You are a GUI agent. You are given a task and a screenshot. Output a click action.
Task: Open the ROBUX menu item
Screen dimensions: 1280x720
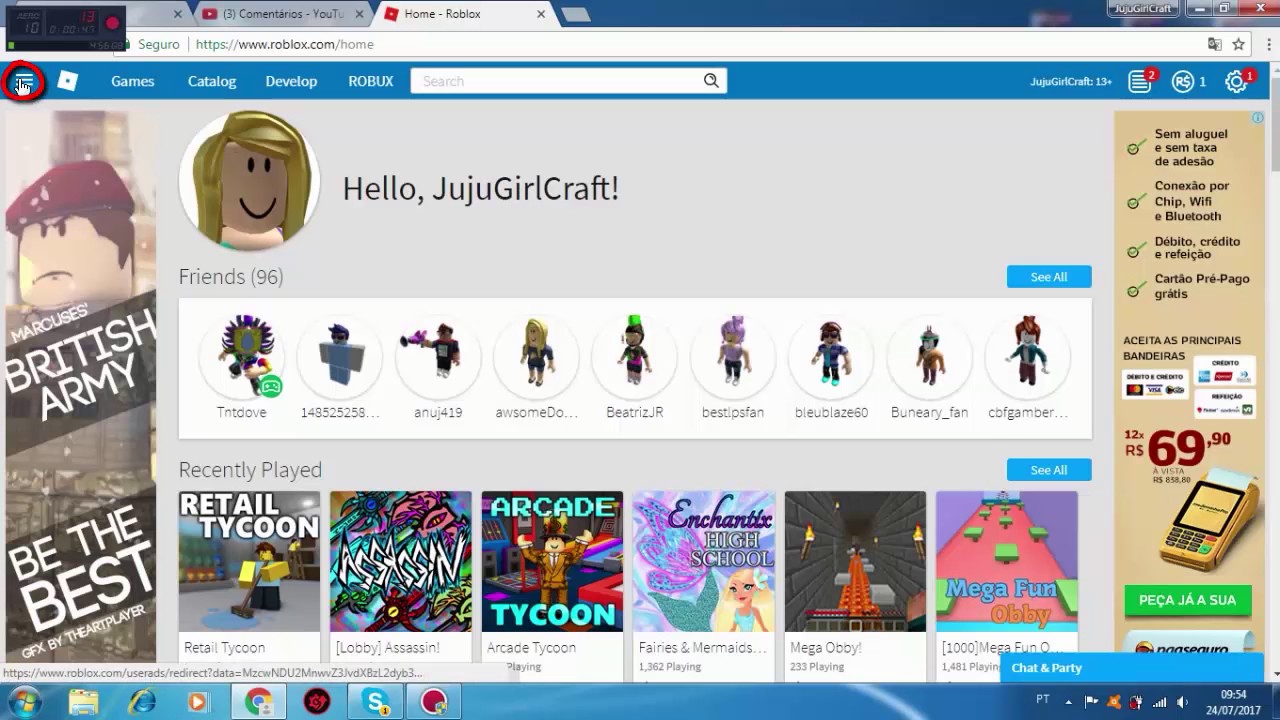click(x=371, y=81)
